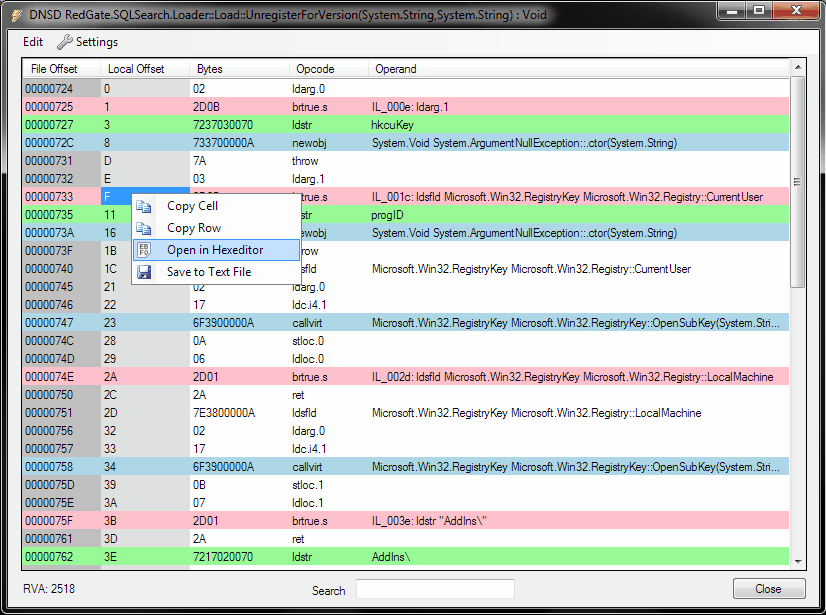Click local offset cell 1C
Image resolution: width=826 pixels, height=615 pixels.
click(x=116, y=269)
